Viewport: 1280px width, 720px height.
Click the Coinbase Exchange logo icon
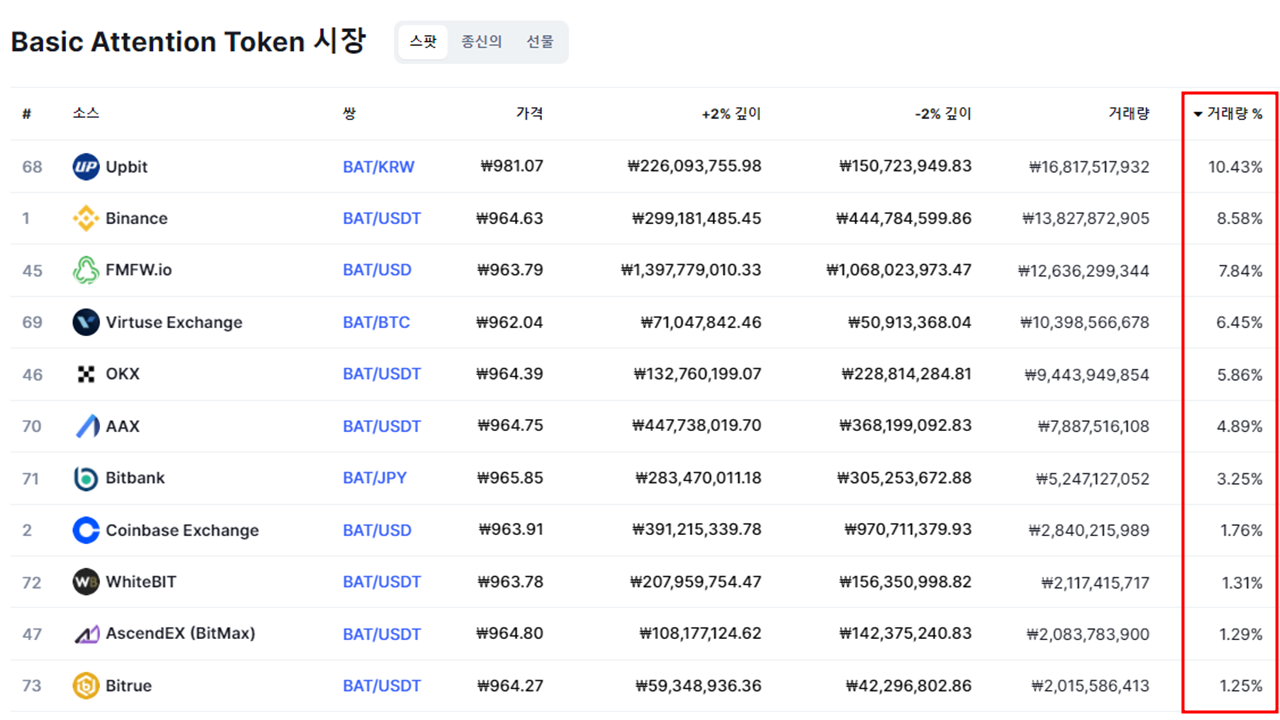click(x=86, y=530)
